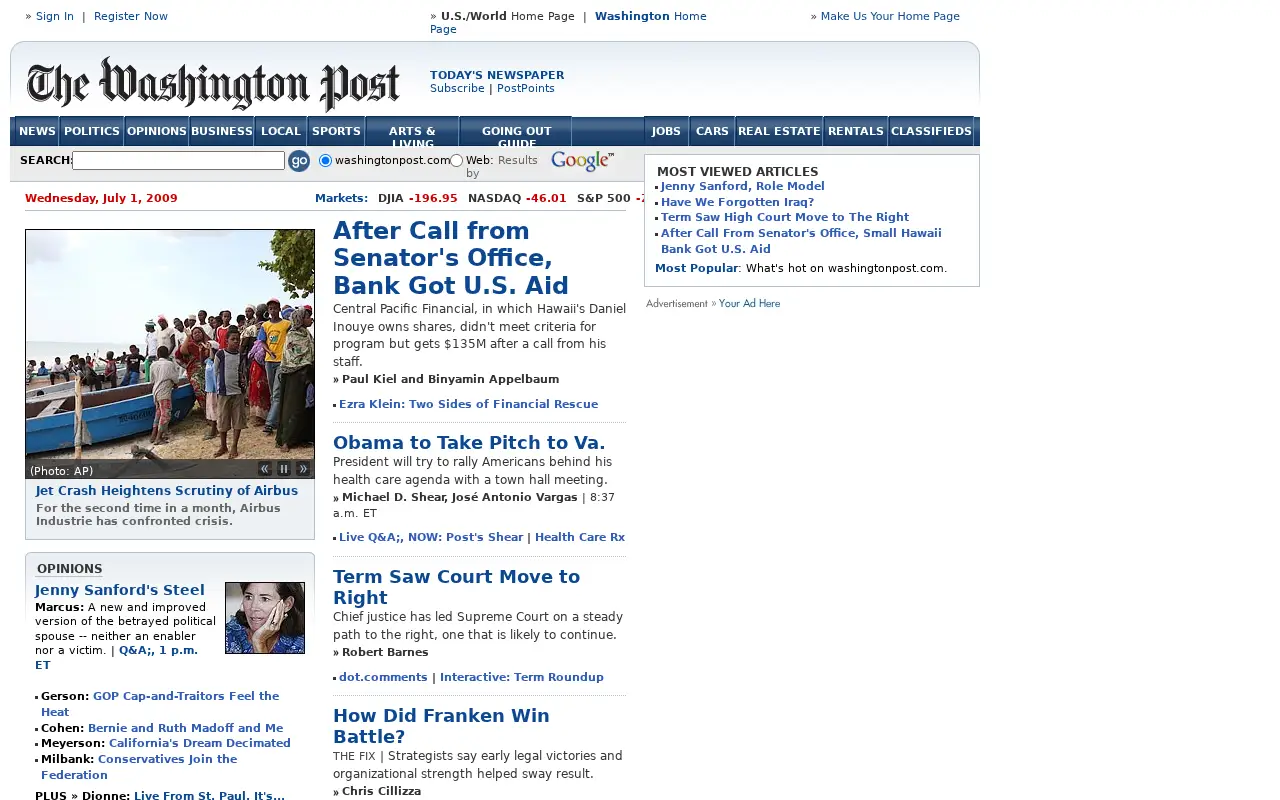This screenshot has height=800, width=1280.
Task: Click Today's Newspaper heading
Action: click(x=497, y=75)
